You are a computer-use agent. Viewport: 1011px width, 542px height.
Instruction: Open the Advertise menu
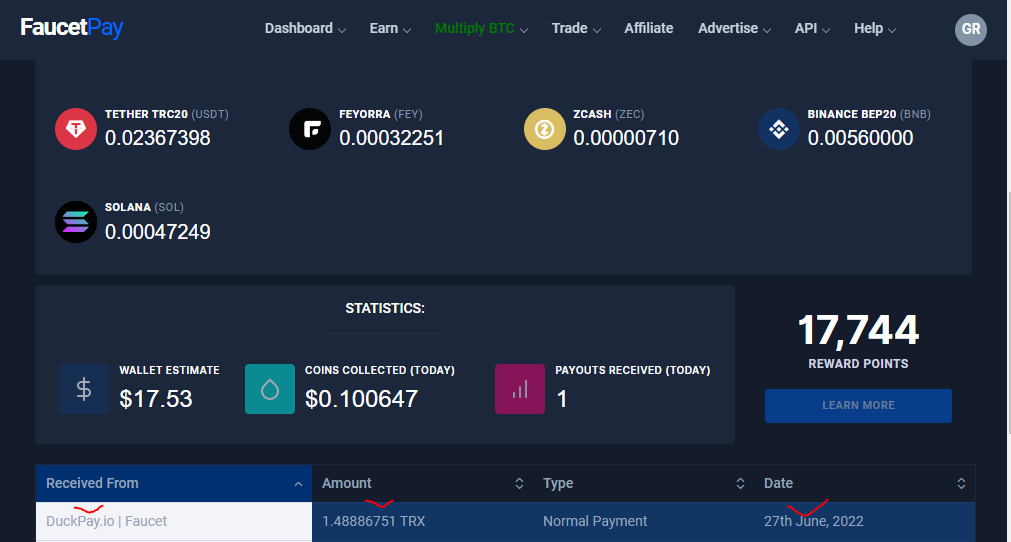point(734,28)
